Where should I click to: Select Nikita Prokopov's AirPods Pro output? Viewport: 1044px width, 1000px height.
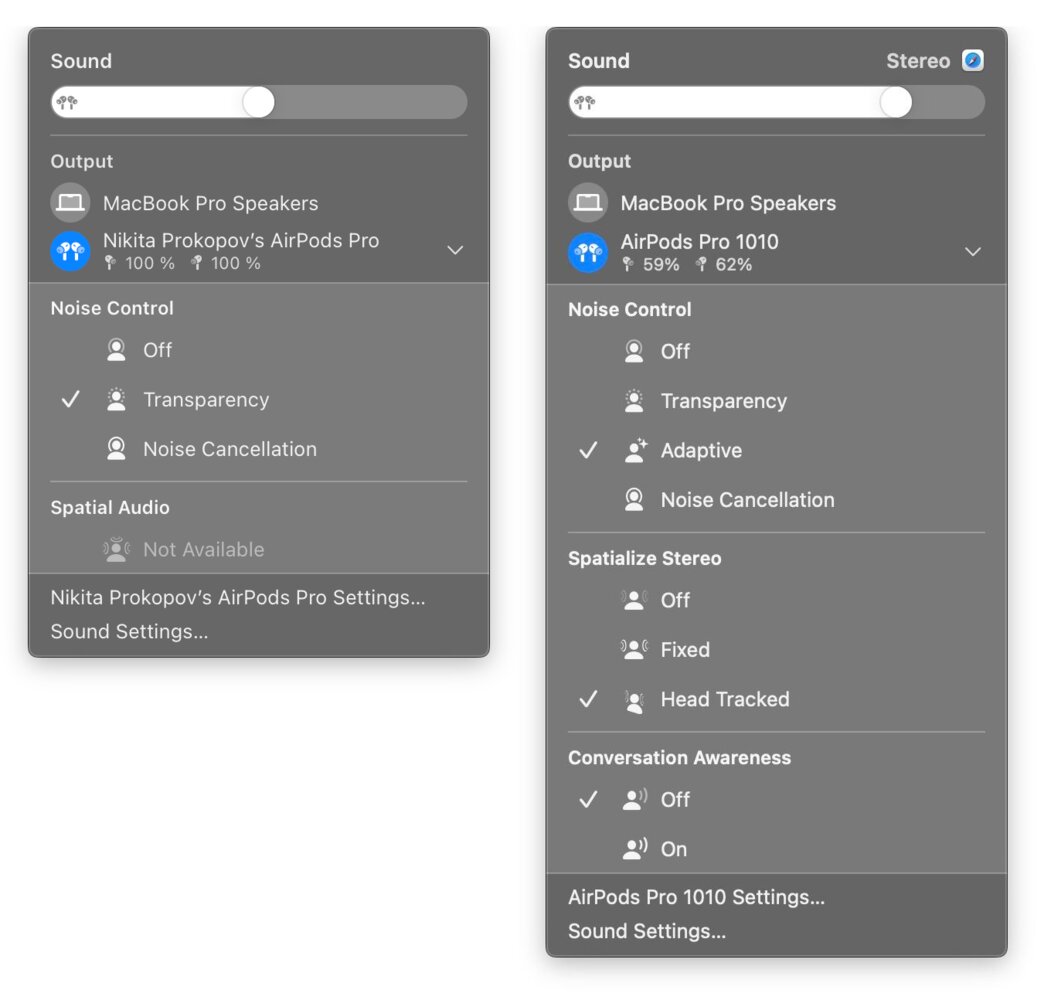(x=258, y=251)
